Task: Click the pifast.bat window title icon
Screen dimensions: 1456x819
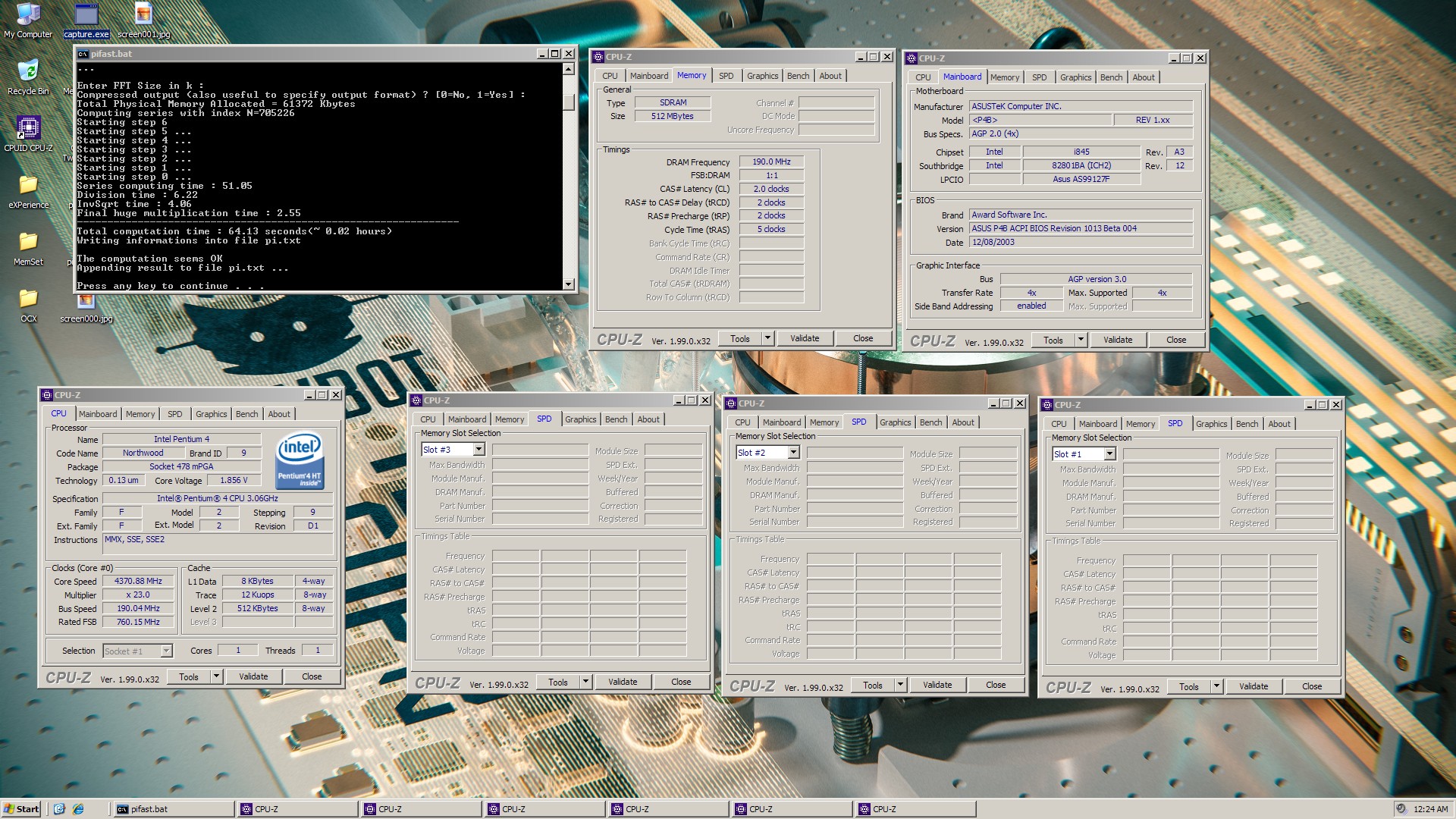Action: 83,54
